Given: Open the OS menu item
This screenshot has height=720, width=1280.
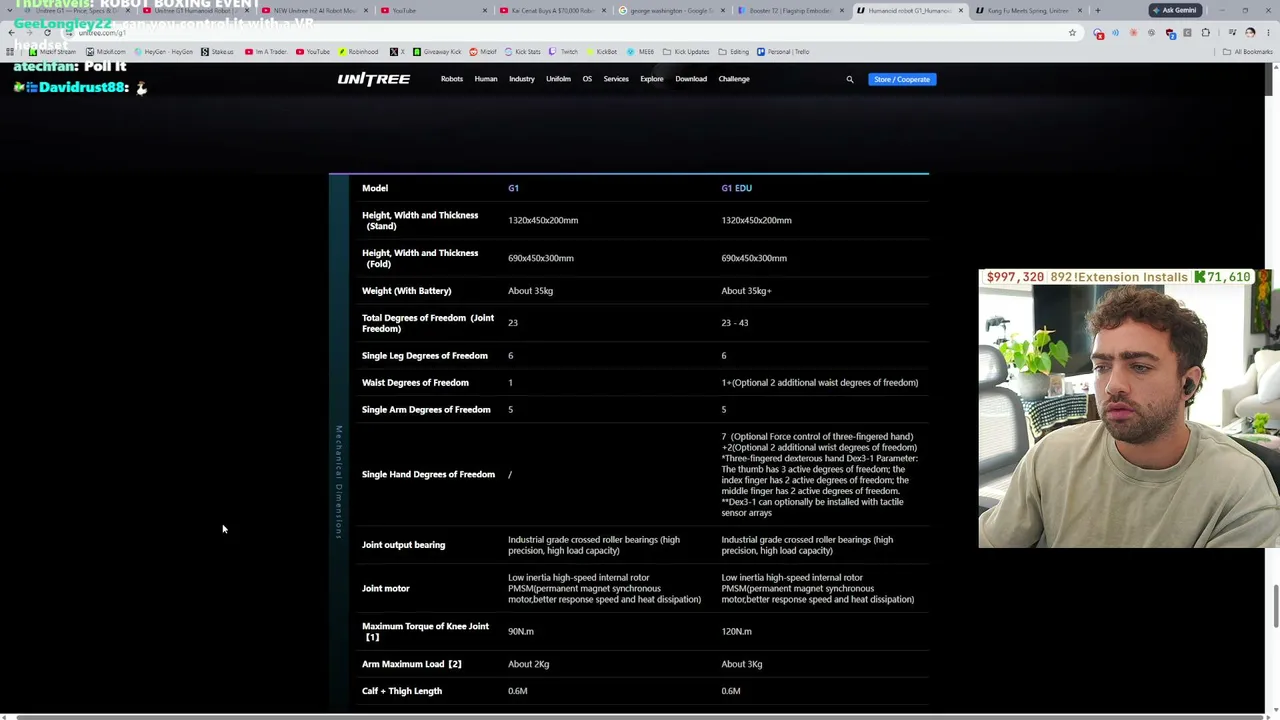Looking at the screenshot, I should tap(587, 79).
